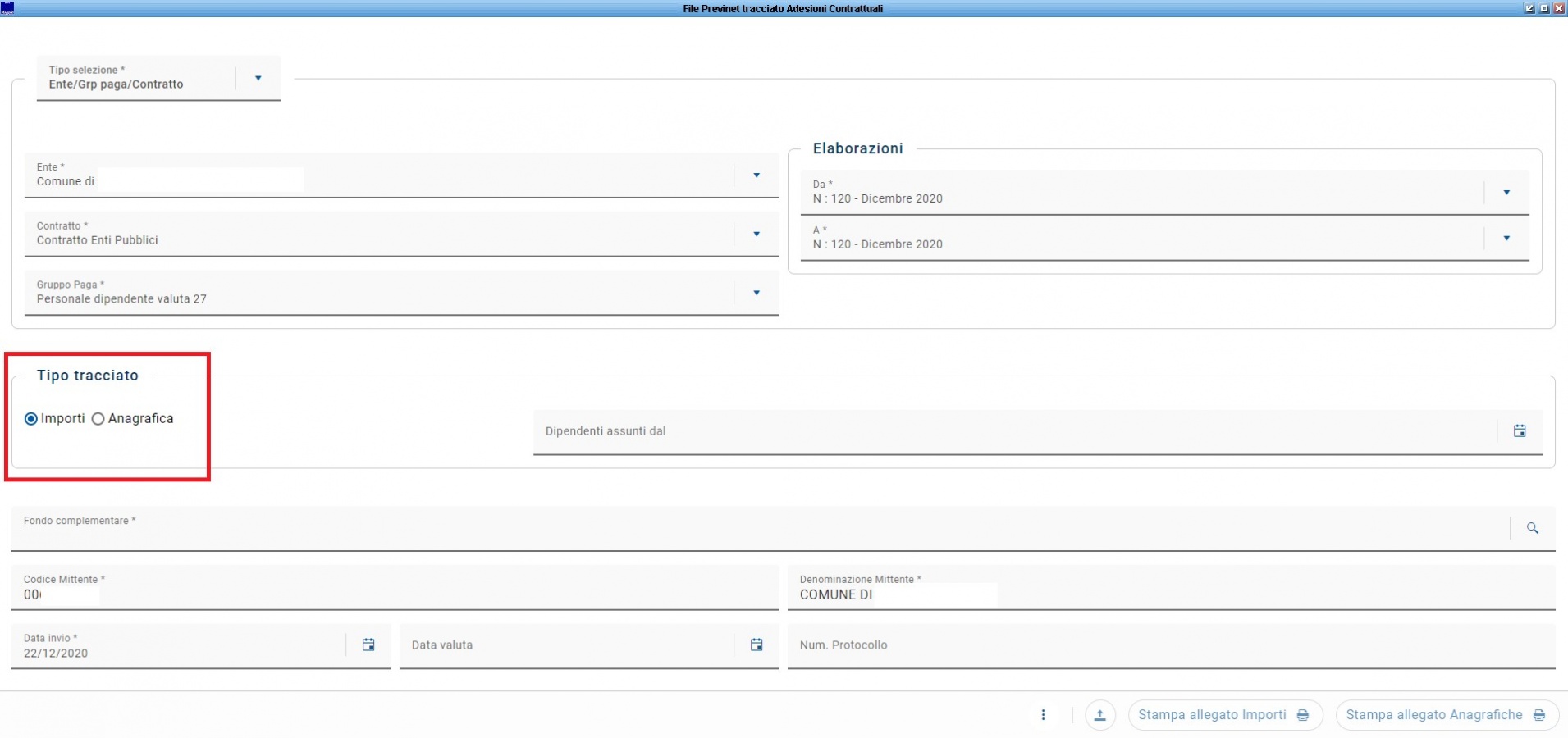The image size is (1568, 738).
Task: Click the upload arrow icon button
Action: tap(1099, 715)
